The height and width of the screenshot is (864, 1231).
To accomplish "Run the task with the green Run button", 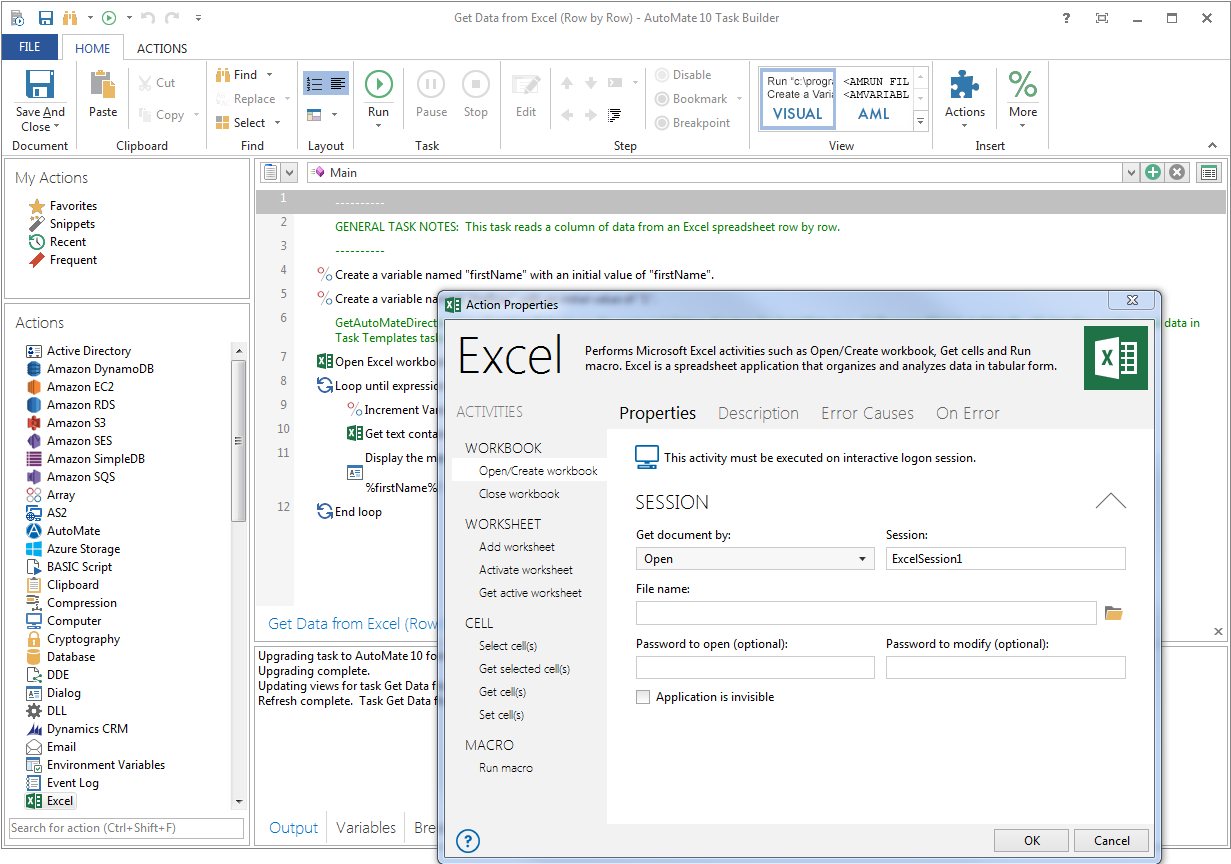I will [x=378, y=84].
